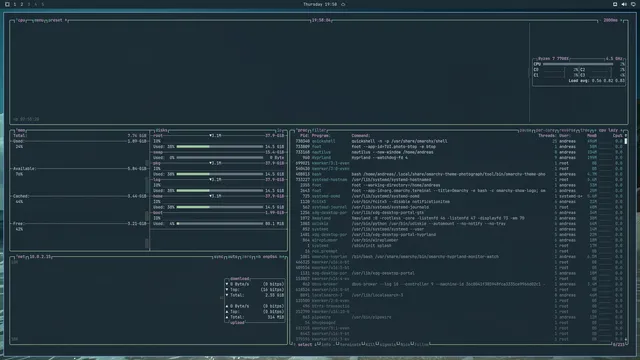Click the Thursday 19:58 clock
Viewport: 640px width, 360px height.
click(x=320, y=4)
